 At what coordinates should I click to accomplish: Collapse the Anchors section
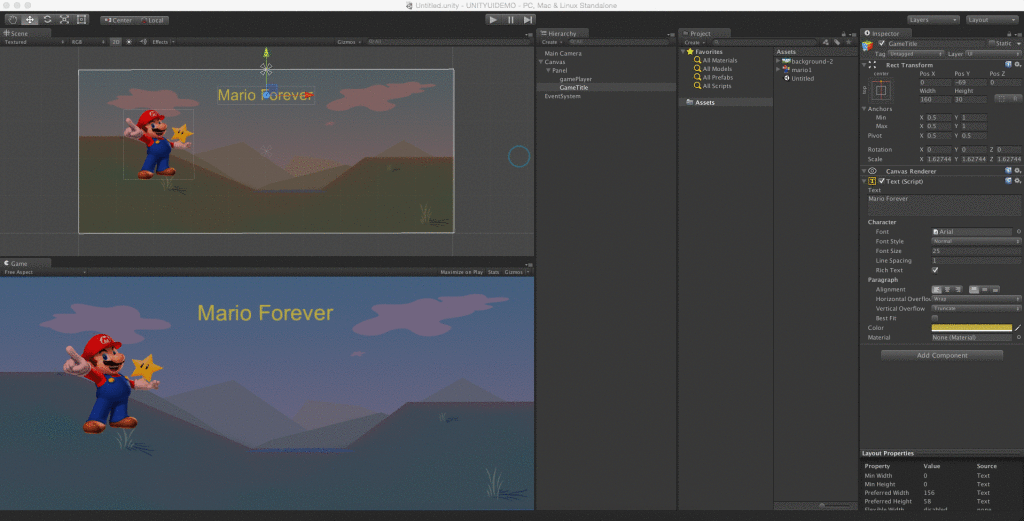[865, 109]
